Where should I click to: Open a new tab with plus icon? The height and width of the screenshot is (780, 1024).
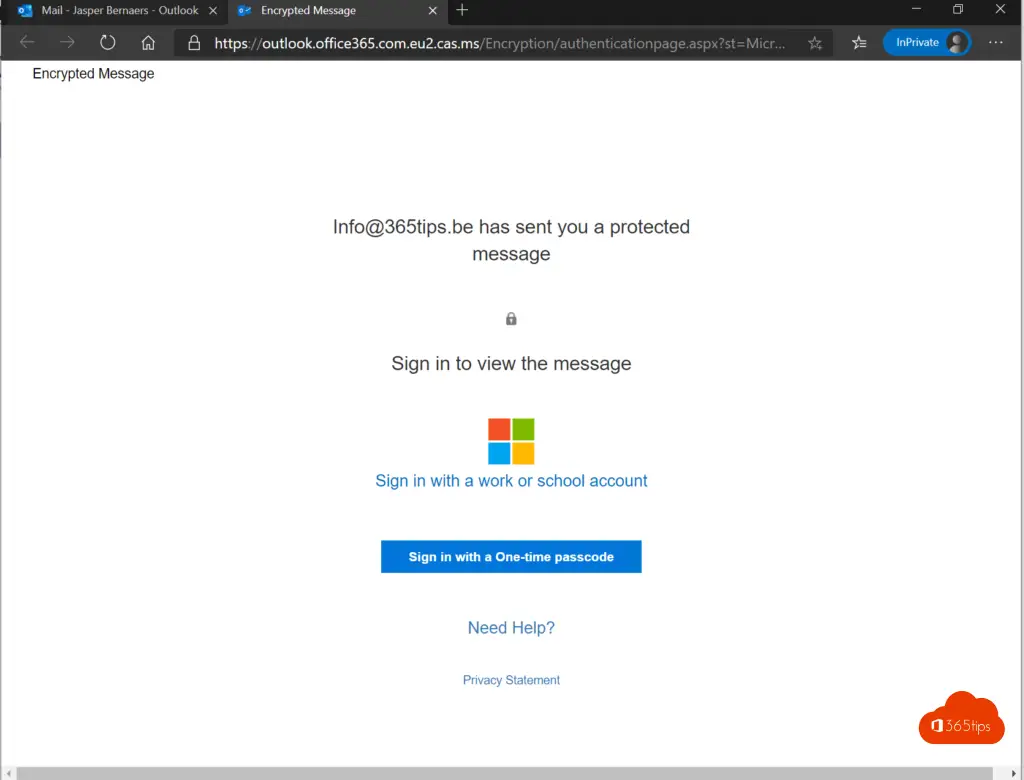click(x=462, y=10)
